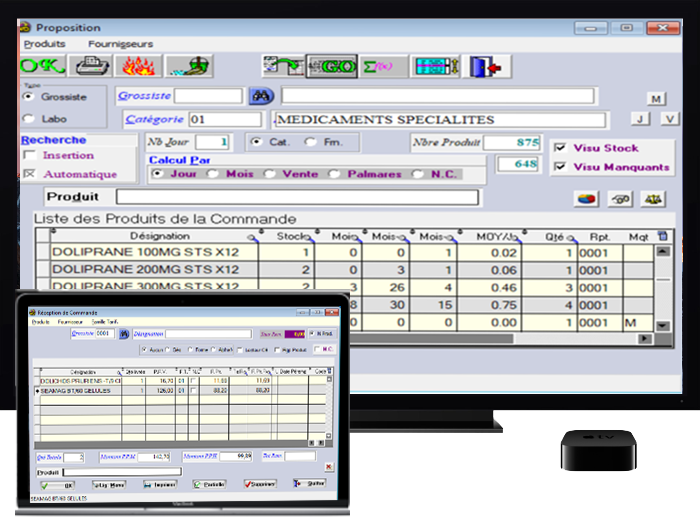Open Produits menu in Réception de Commande
Screen dimensions: 700x517
point(40,321)
